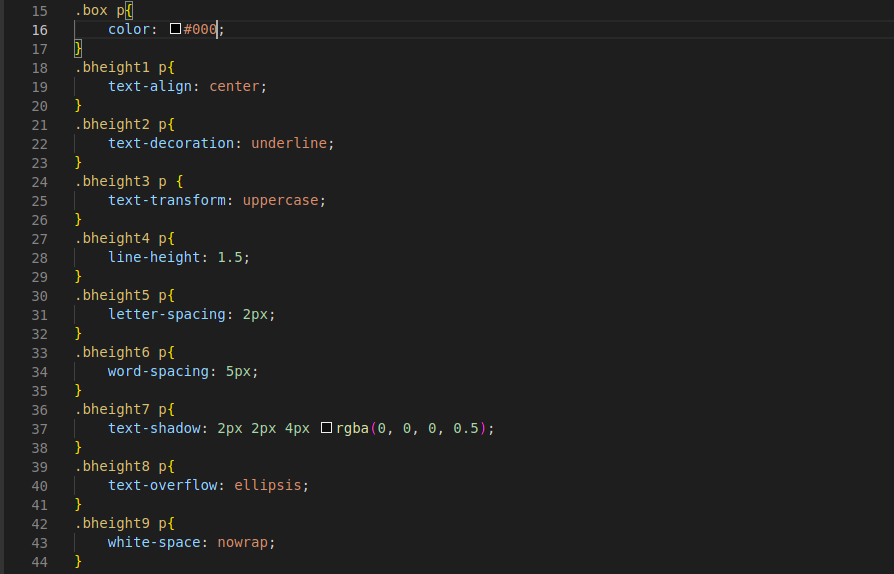
Task: Click the rgba color swatch on line 37
Action: pos(326,428)
